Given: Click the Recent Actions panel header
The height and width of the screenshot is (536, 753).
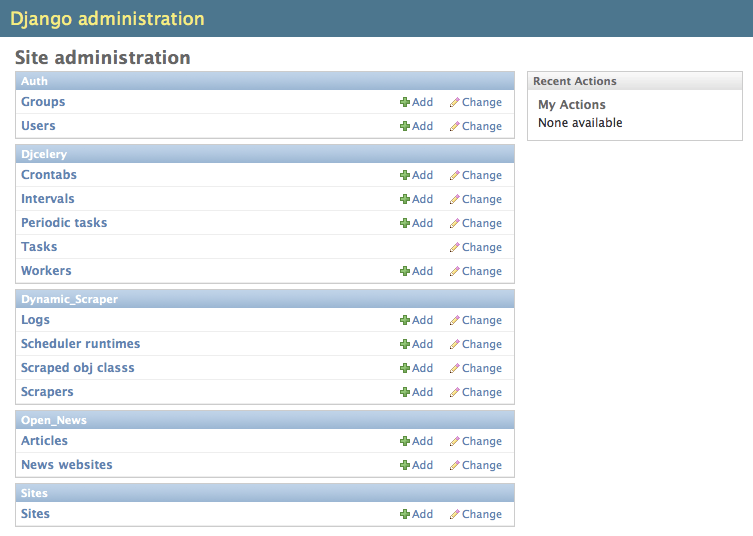Looking at the screenshot, I should click(635, 81).
